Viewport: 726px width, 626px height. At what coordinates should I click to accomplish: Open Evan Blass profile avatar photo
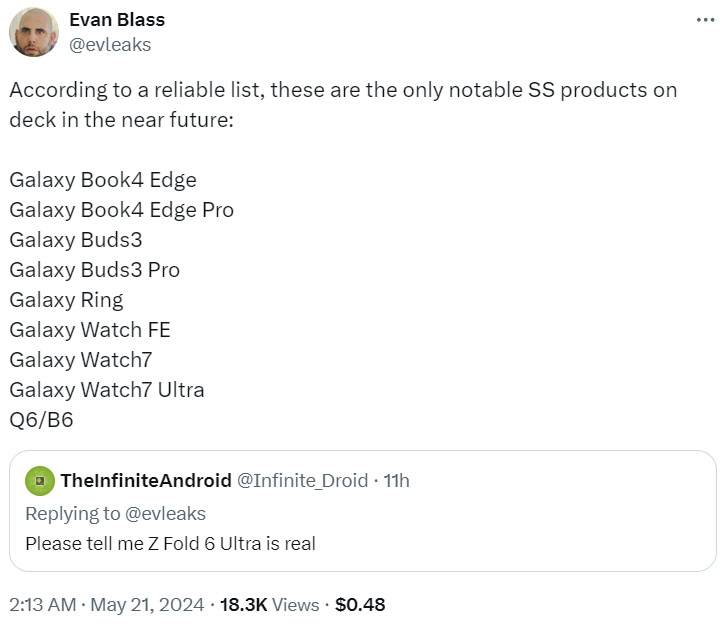click(x=34, y=32)
